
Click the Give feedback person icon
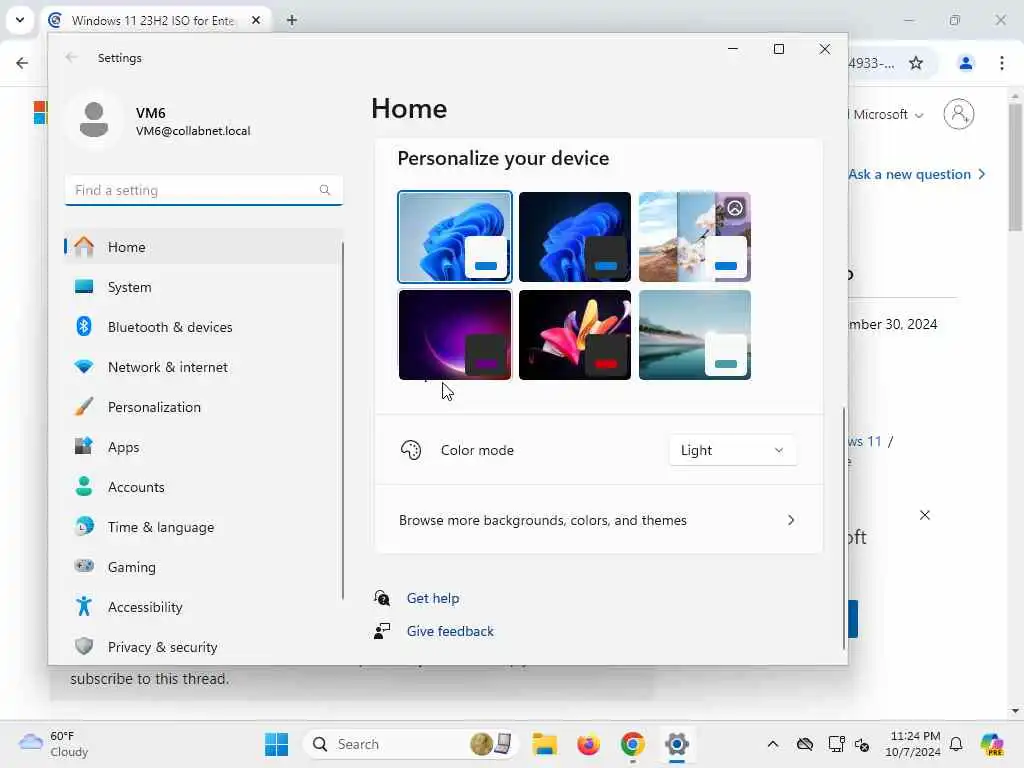click(382, 631)
